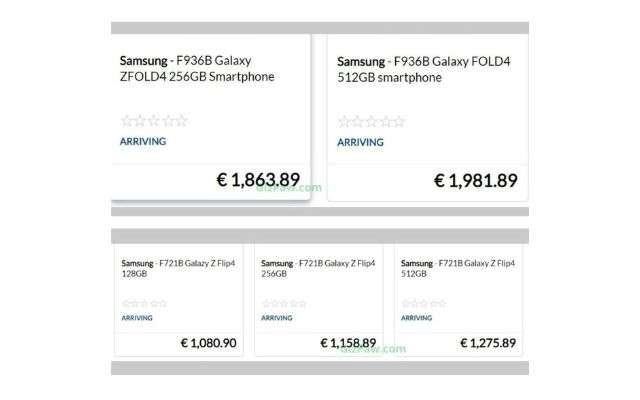Click ARRIVING label under Flip4 128GB
This screenshot has height=400, width=640.
(x=137, y=318)
